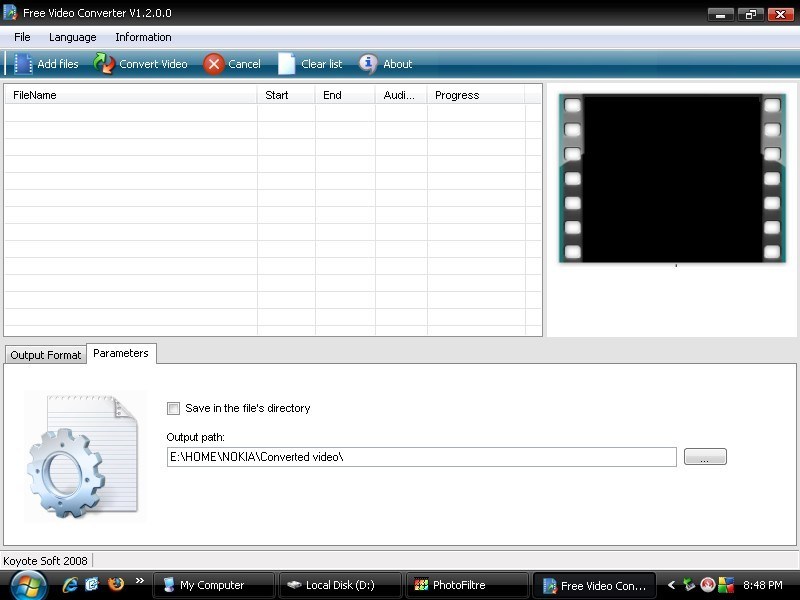Click the green-arrow device tray icon
The width and height of the screenshot is (800, 600).
[689, 585]
